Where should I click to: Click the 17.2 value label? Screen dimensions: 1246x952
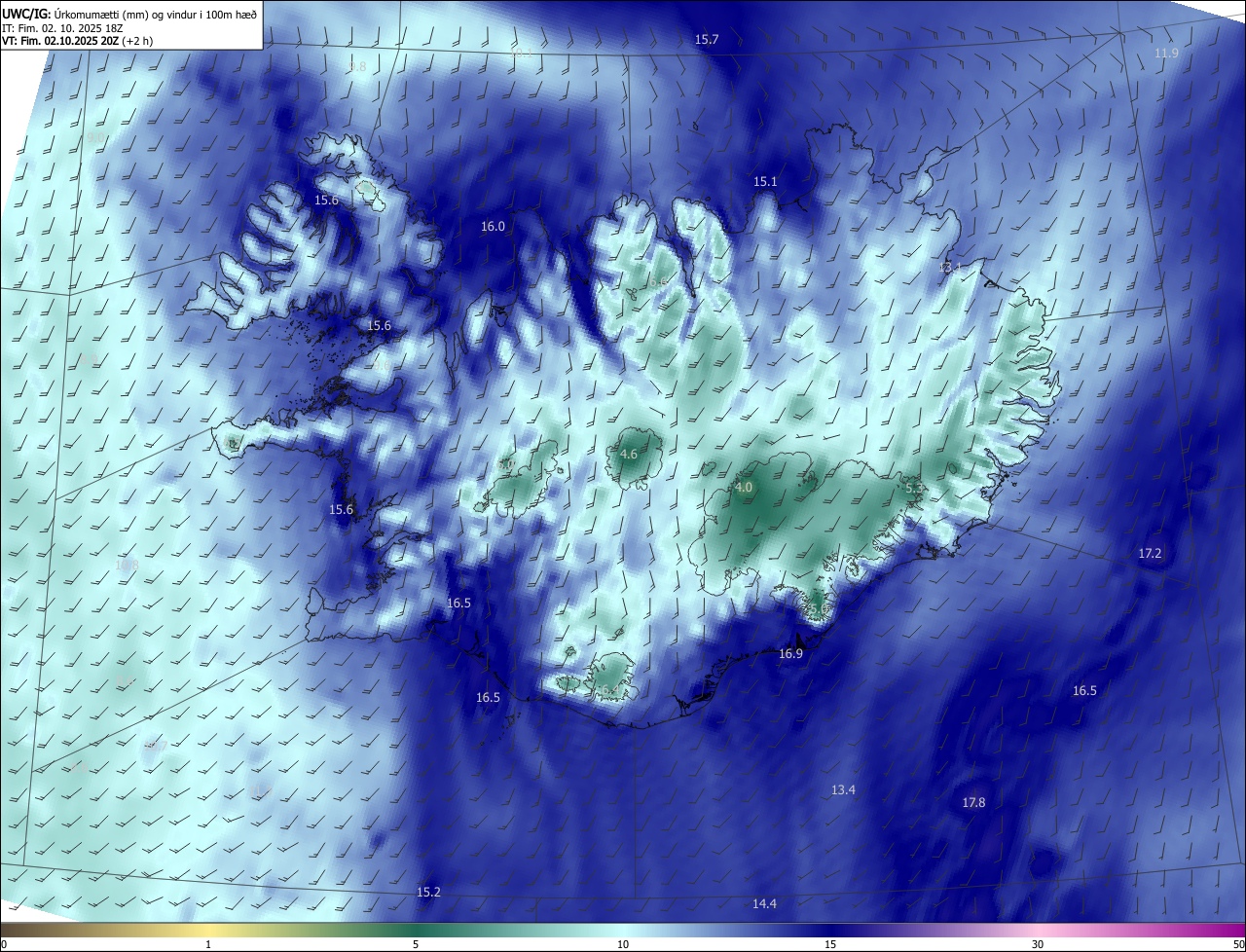(1150, 554)
